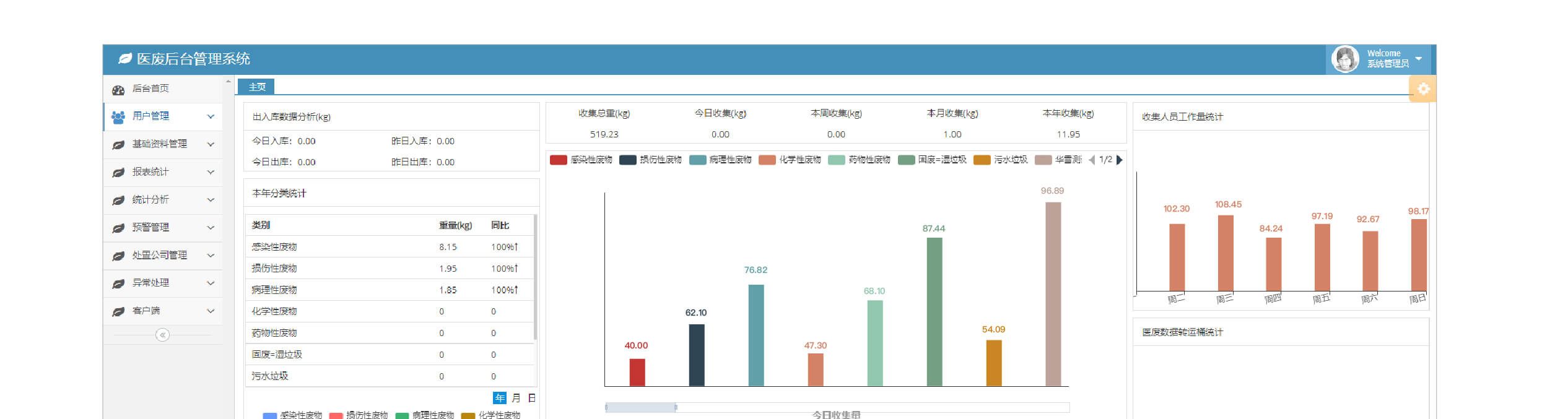This screenshot has height=419, width=1568.
Task: Click the leaf icon beside 报表统计
Action: click(x=118, y=172)
